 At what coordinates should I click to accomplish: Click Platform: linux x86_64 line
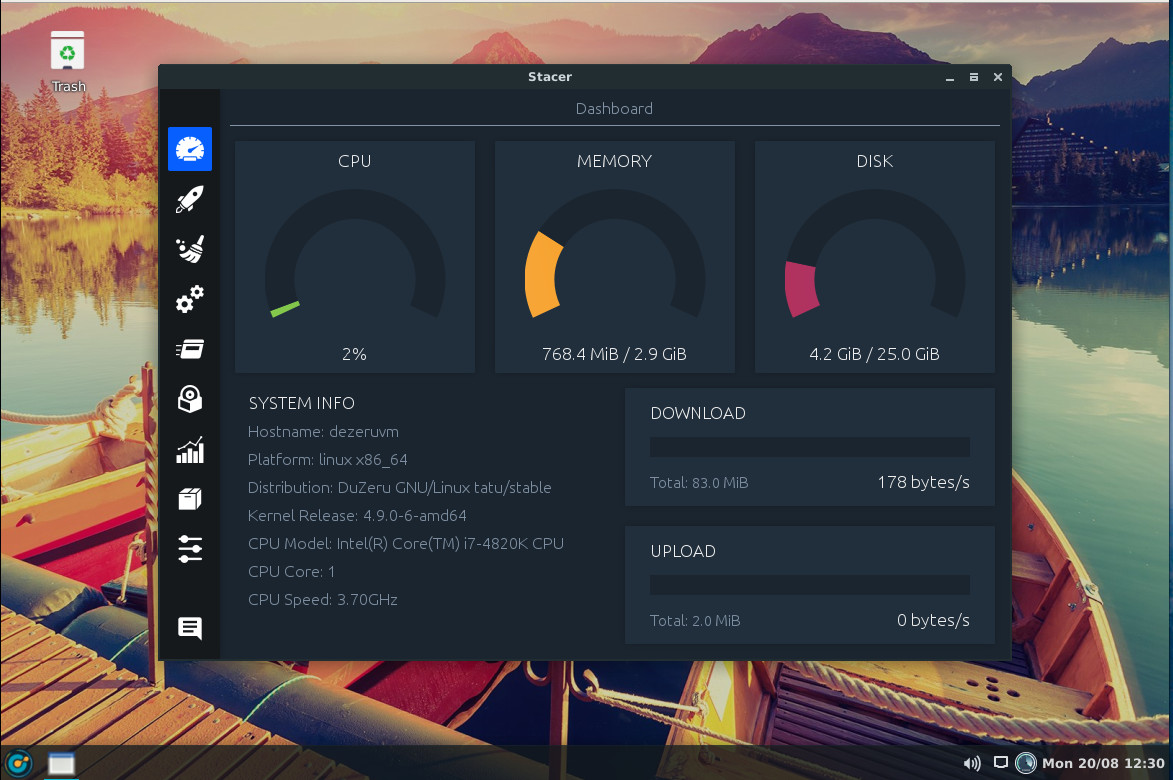coord(328,459)
